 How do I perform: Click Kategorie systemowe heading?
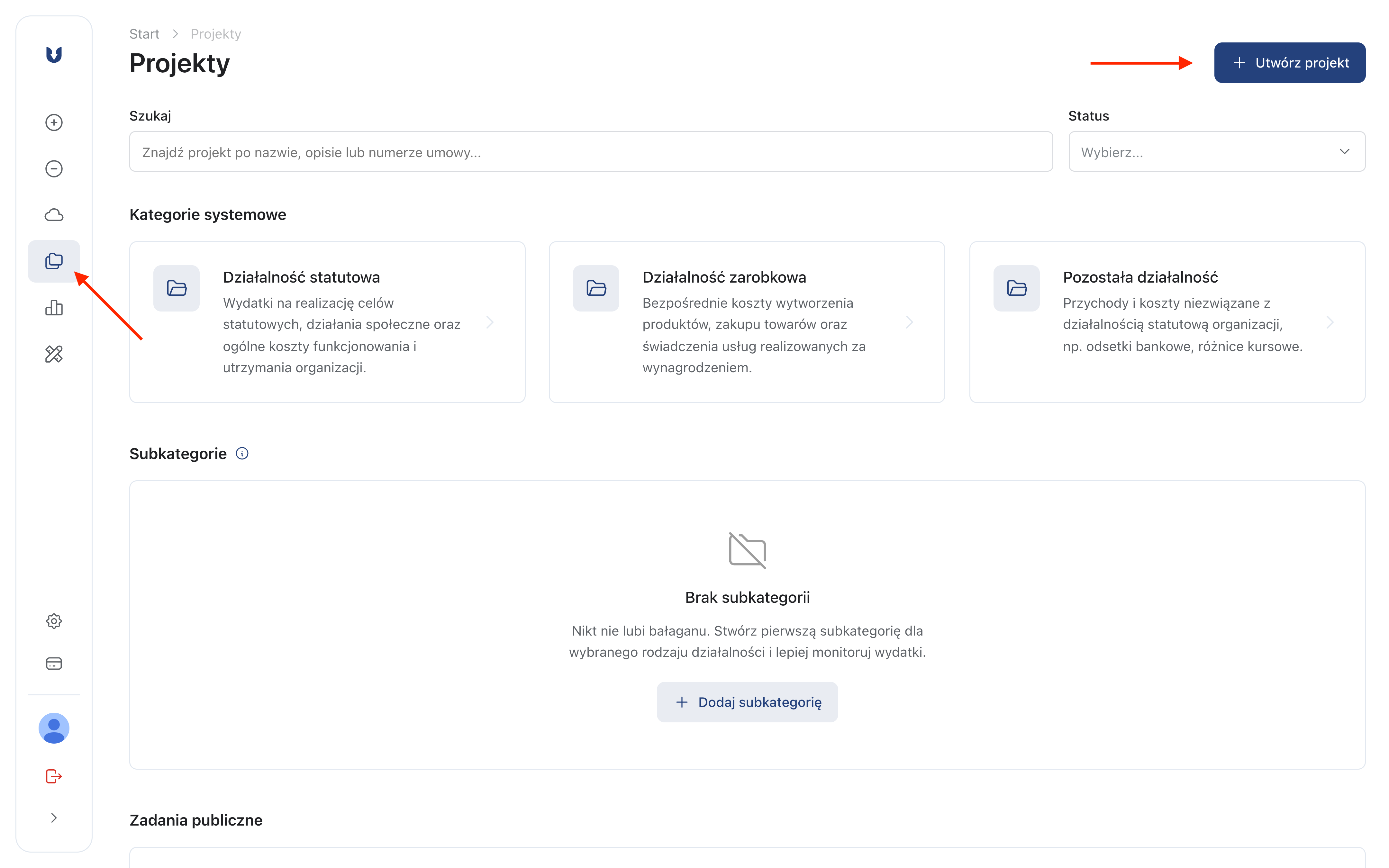[208, 215]
